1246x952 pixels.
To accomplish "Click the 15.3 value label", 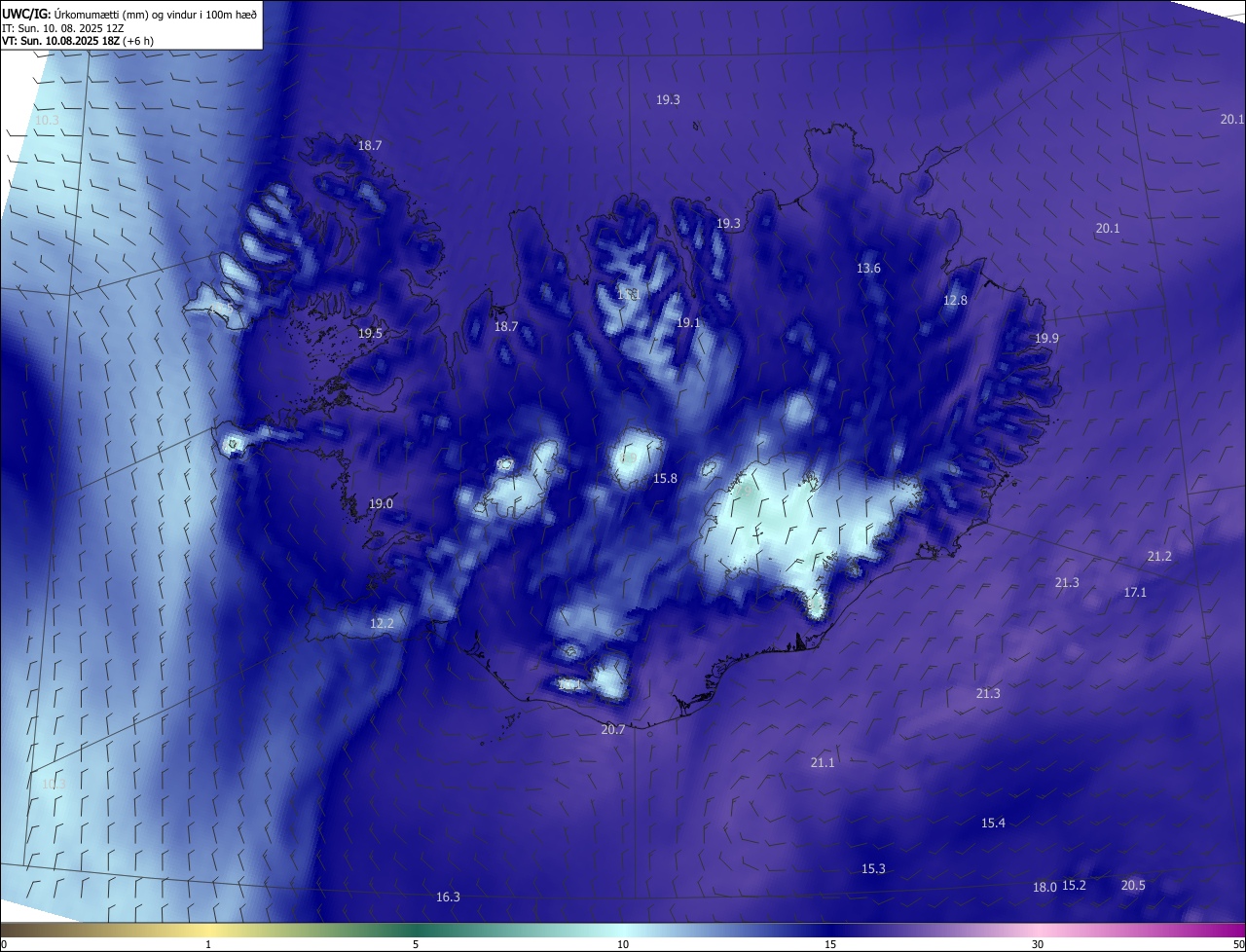I will click(873, 869).
